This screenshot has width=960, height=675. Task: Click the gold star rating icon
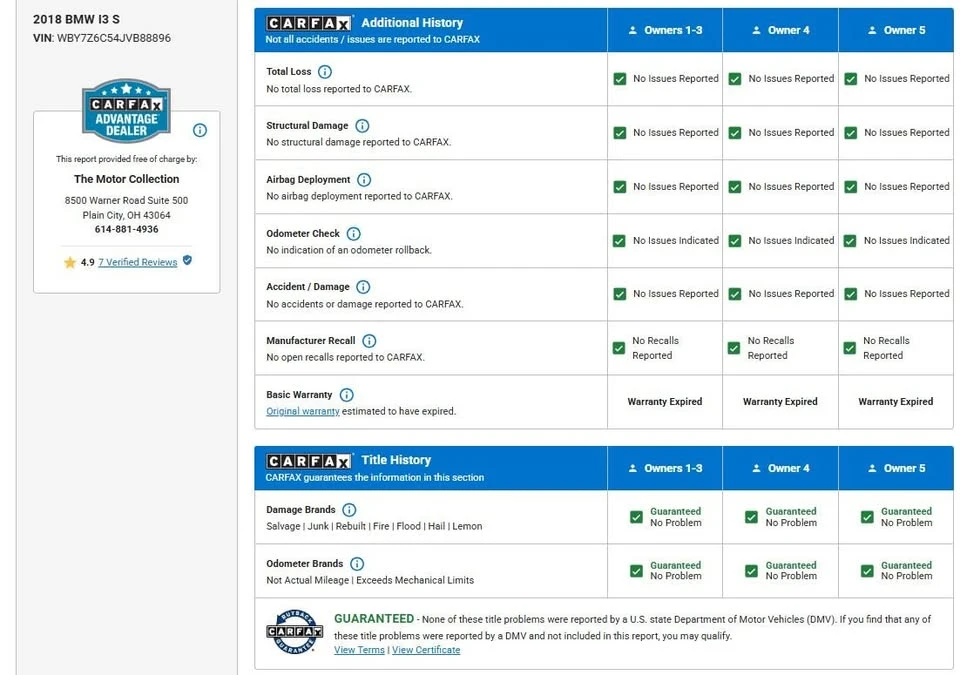[70, 262]
